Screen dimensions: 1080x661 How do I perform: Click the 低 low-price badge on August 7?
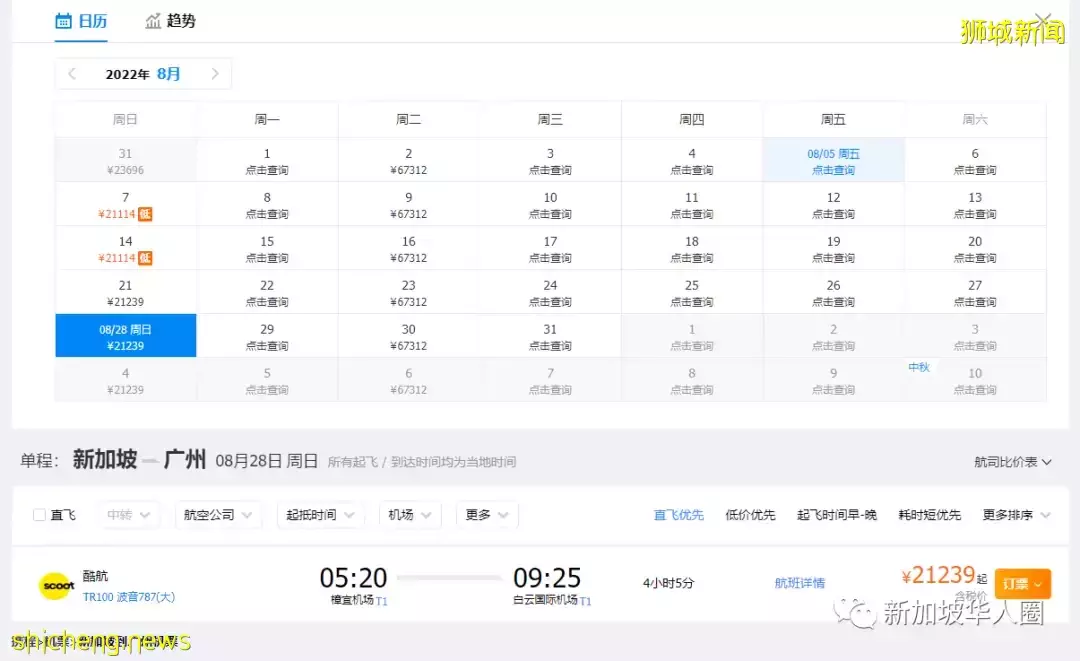pyautogui.click(x=143, y=213)
